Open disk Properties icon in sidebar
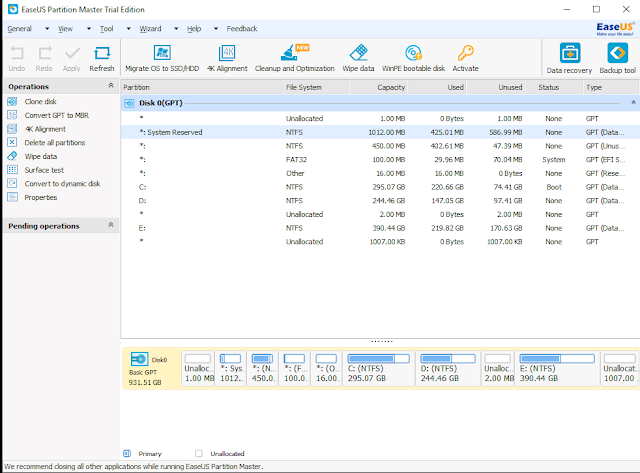 (x=12, y=197)
